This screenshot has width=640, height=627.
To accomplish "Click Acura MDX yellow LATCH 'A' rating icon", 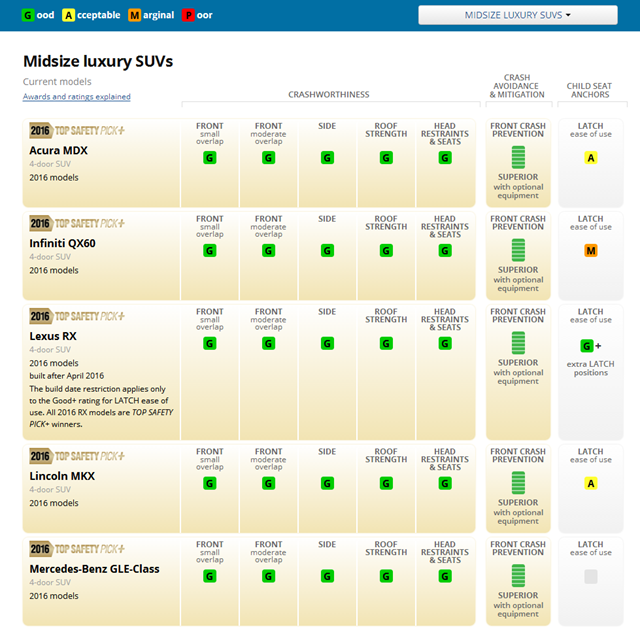I will [590, 158].
